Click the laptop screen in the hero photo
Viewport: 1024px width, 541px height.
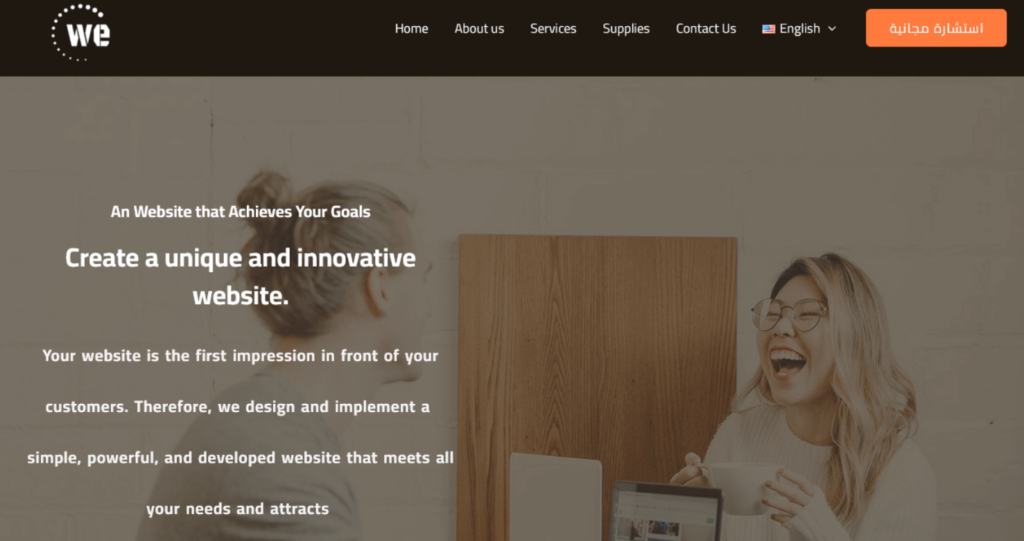(x=666, y=513)
